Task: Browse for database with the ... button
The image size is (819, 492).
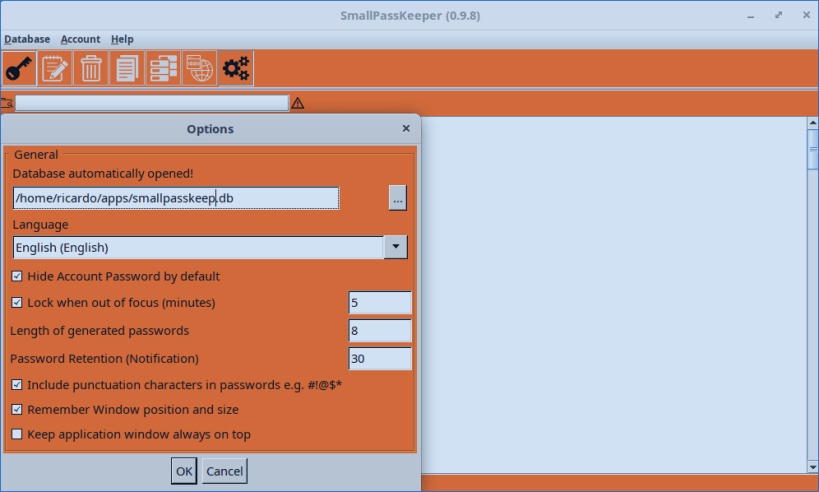Action: point(397,198)
